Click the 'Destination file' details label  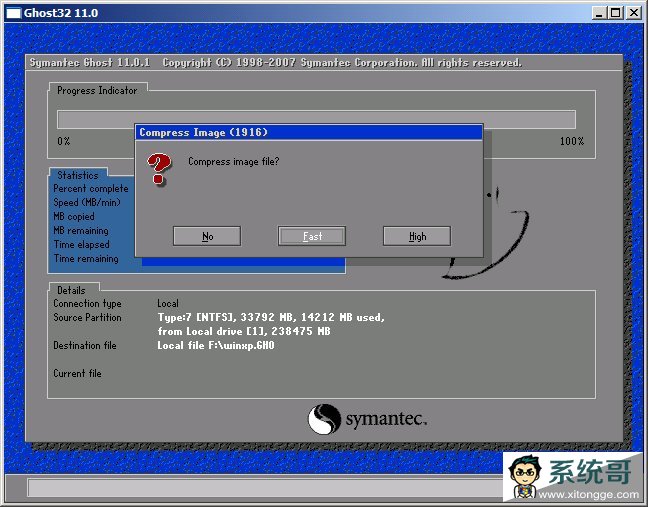pos(85,345)
